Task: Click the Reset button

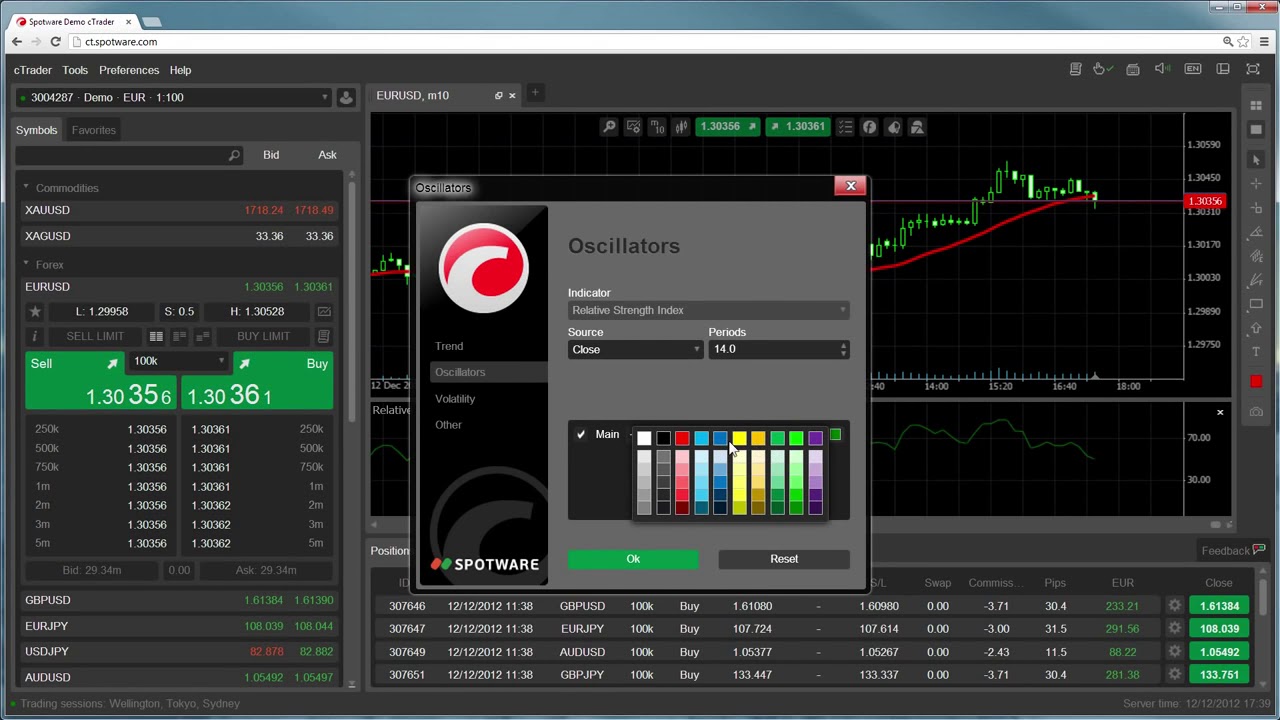Action: 784,559
